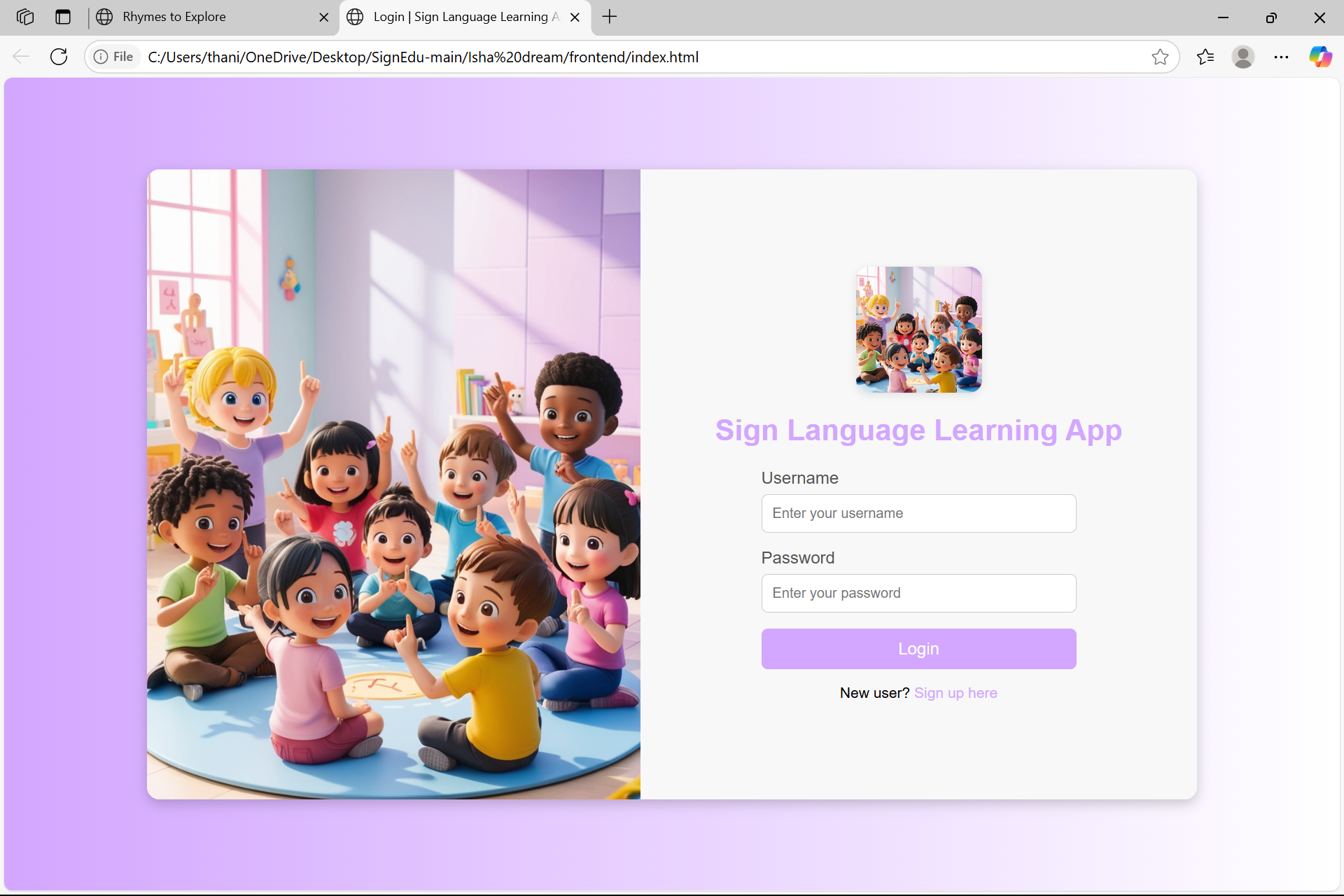Launch the Copilot icon
The width and height of the screenshot is (1344, 896).
[x=1320, y=57]
